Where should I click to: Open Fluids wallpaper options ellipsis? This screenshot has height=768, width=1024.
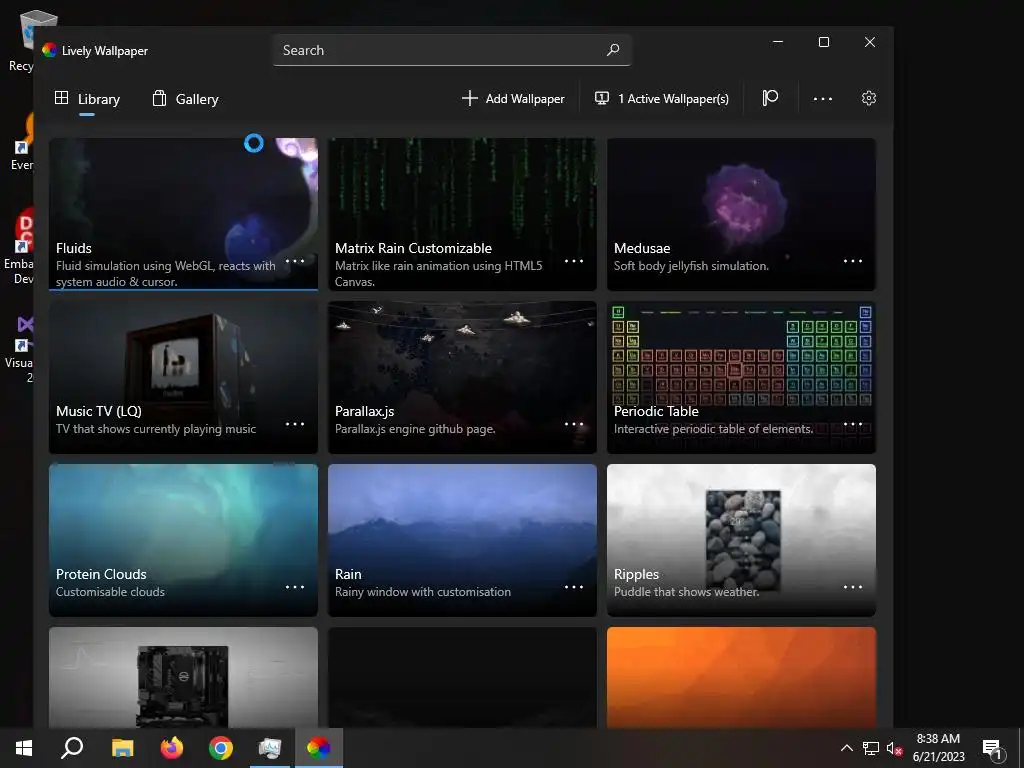[295, 261]
